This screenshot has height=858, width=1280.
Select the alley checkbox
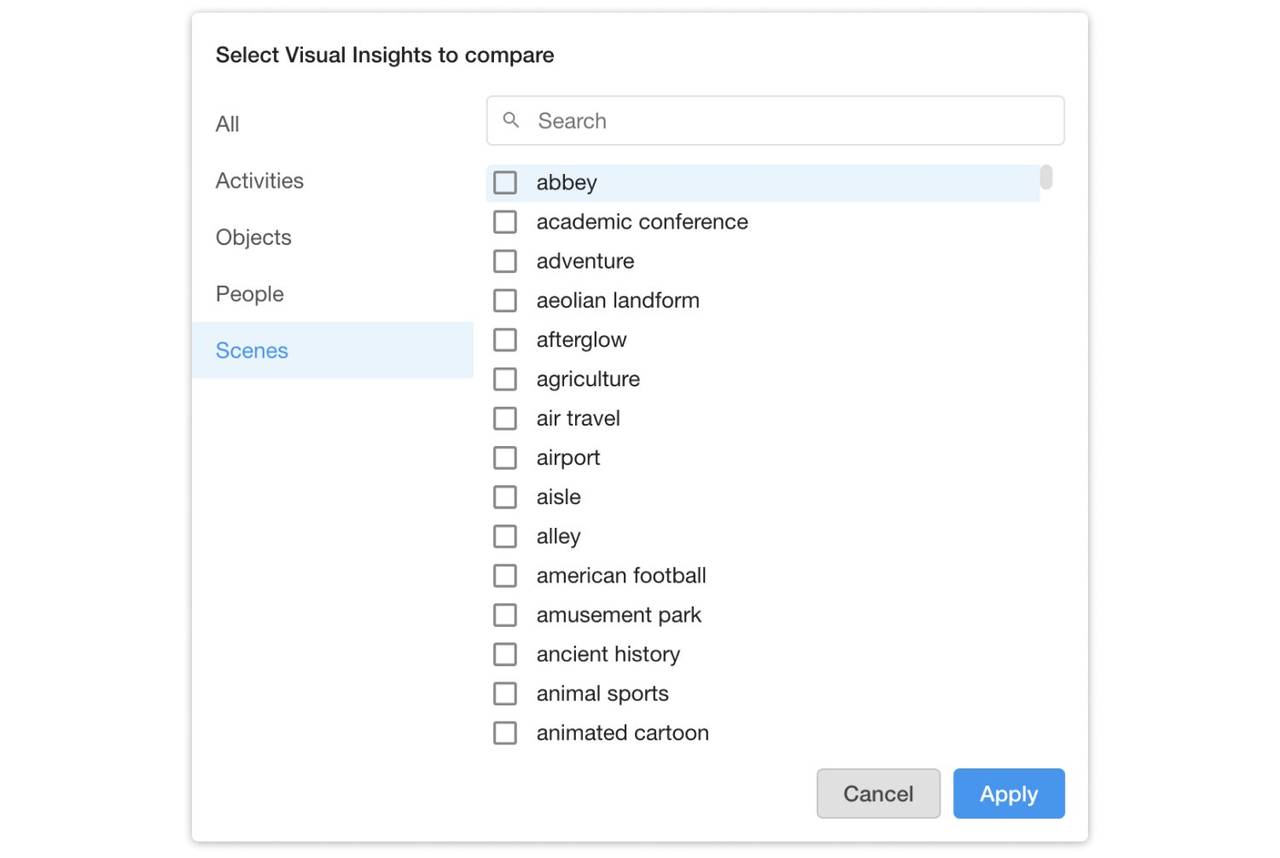point(505,537)
